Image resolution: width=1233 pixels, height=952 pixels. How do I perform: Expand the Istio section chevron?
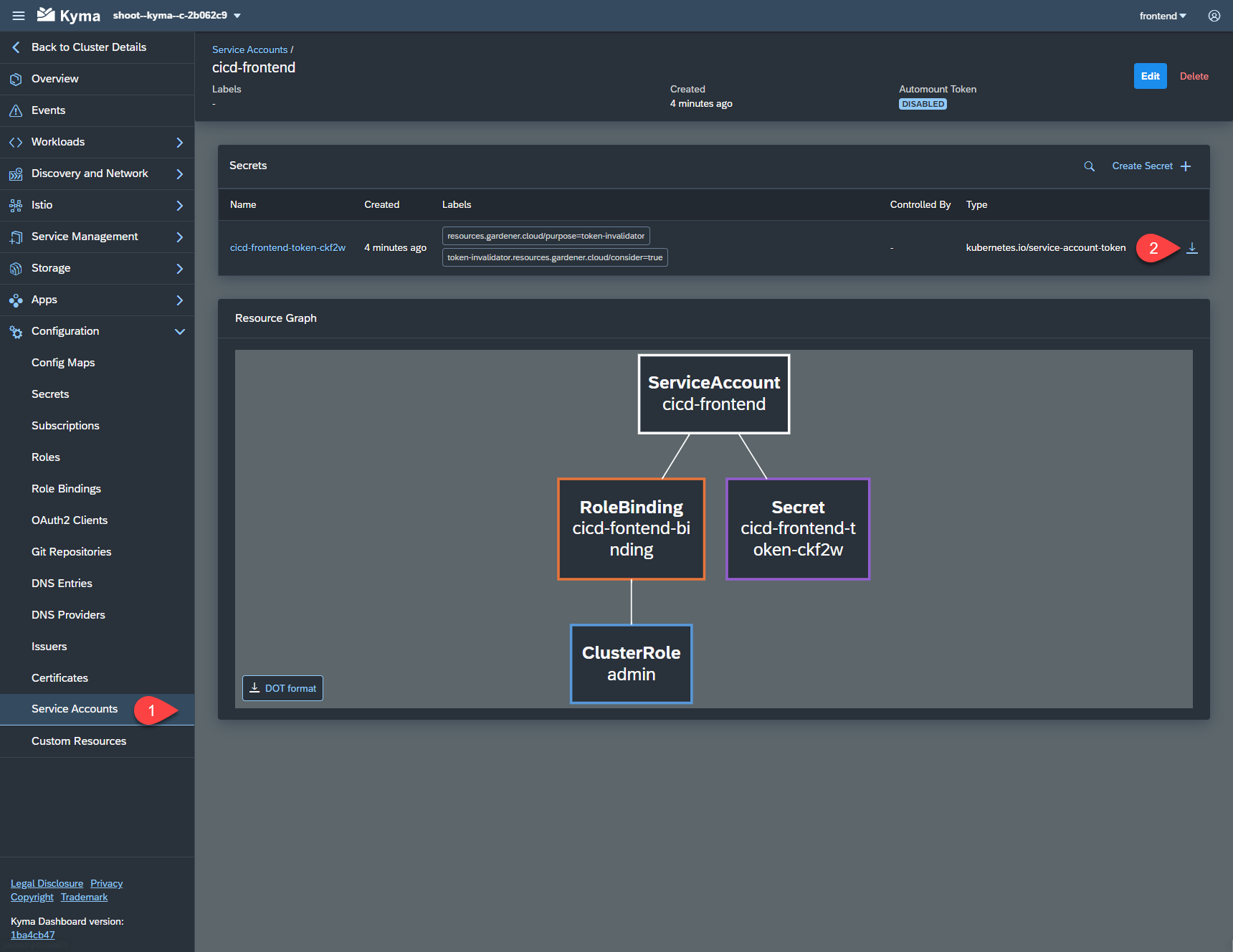click(180, 205)
